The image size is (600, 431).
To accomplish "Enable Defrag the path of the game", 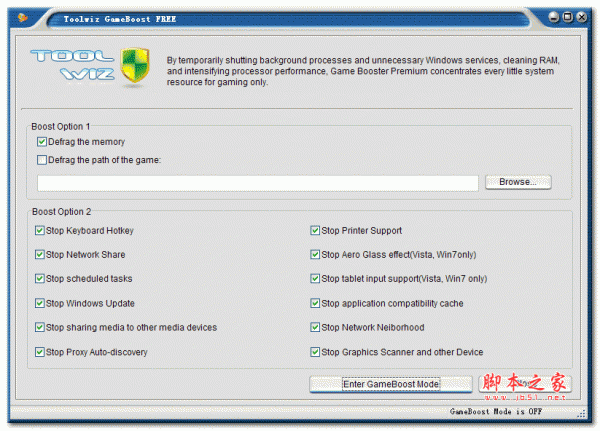I will (x=42, y=160).
